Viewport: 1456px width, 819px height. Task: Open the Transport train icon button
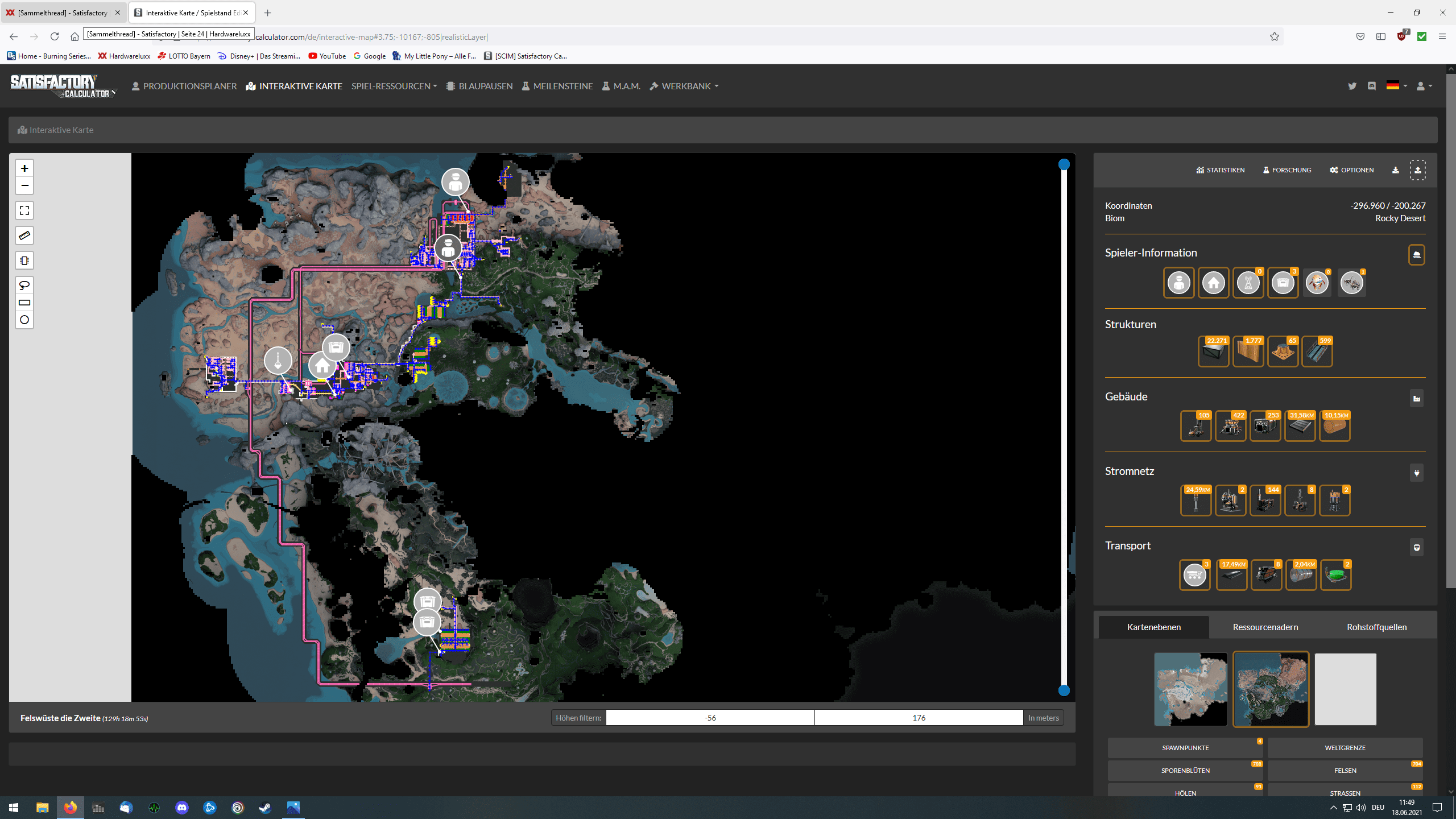pyautogui.click(x=1417, y=547)
